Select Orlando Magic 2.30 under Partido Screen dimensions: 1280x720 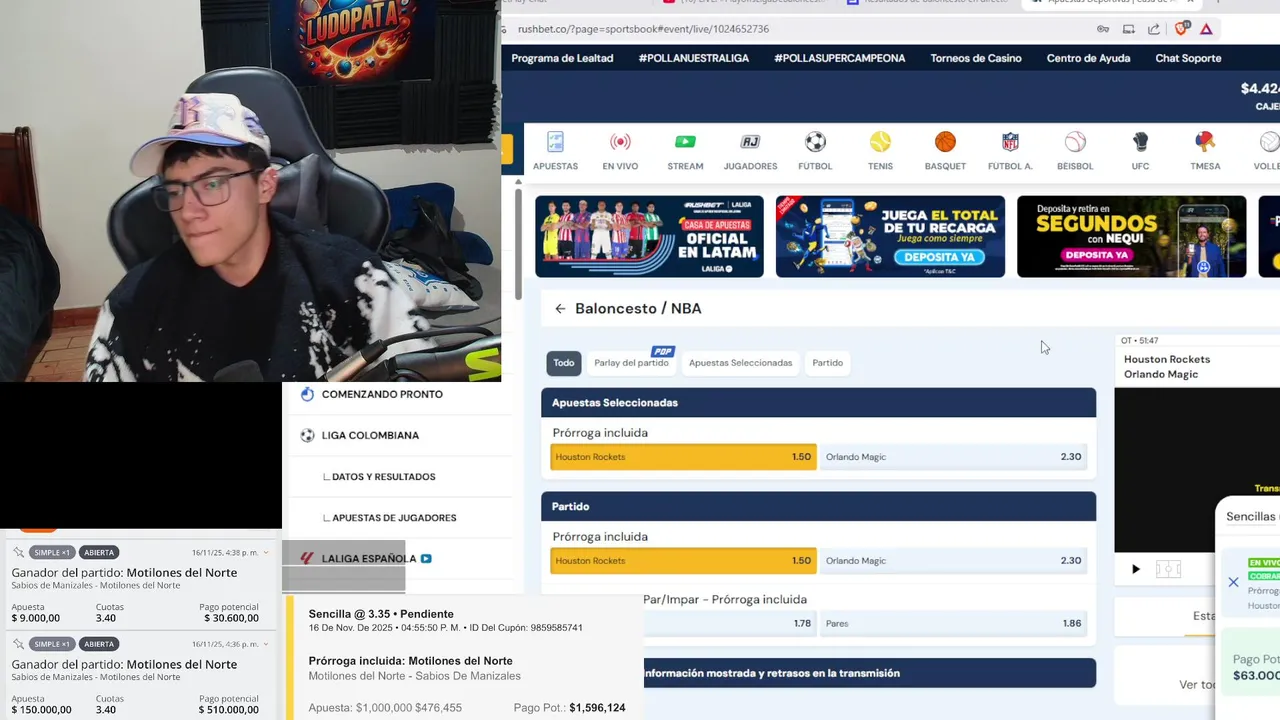(x=953, y=561)
